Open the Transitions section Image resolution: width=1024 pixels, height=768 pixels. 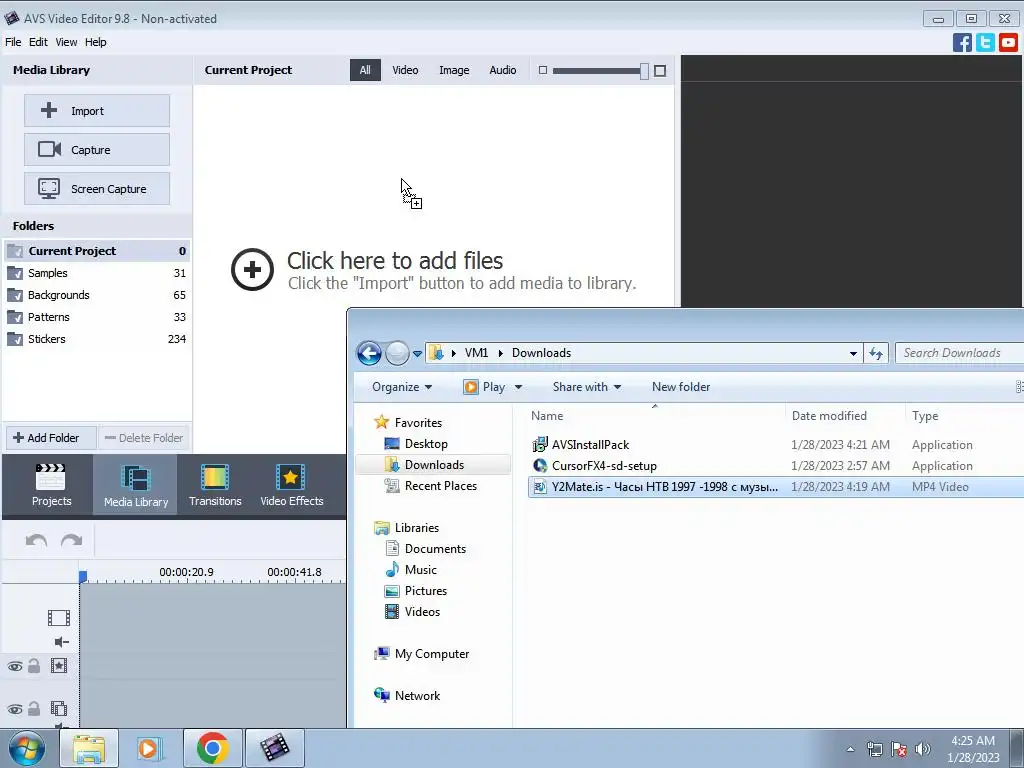tap(215, 485)
